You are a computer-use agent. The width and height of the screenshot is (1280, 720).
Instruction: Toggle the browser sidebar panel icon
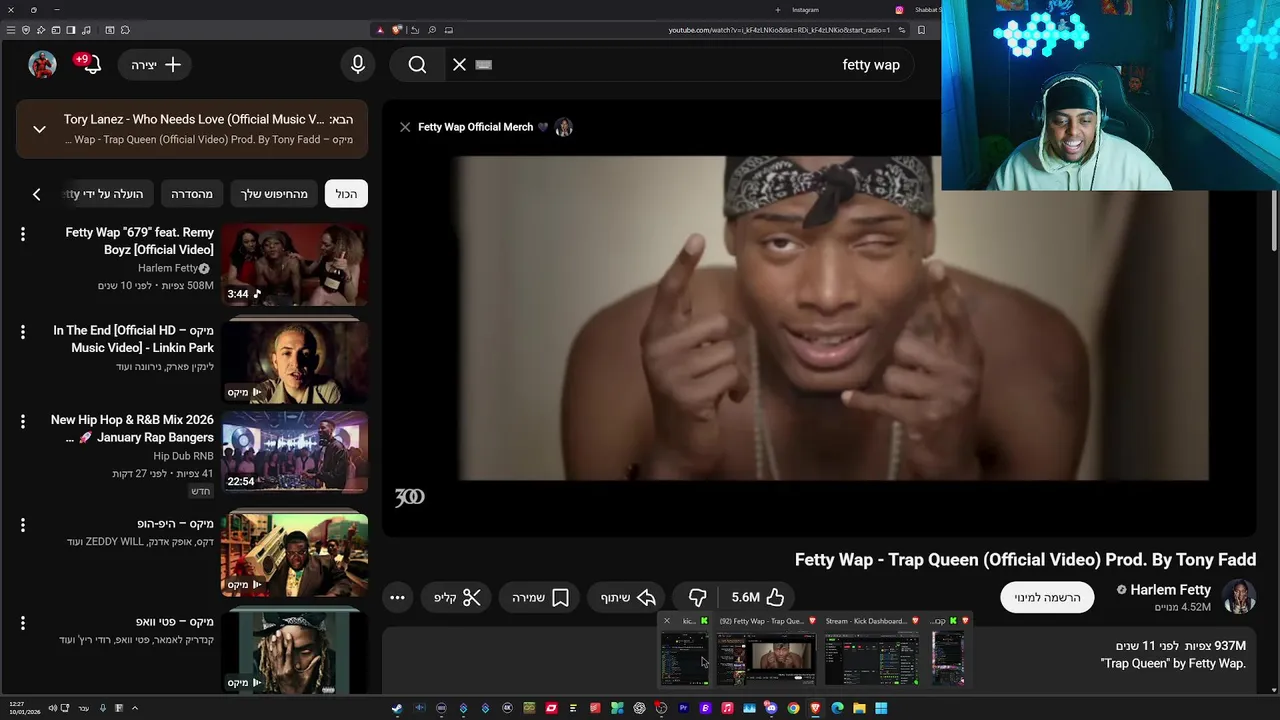[71, 30]
